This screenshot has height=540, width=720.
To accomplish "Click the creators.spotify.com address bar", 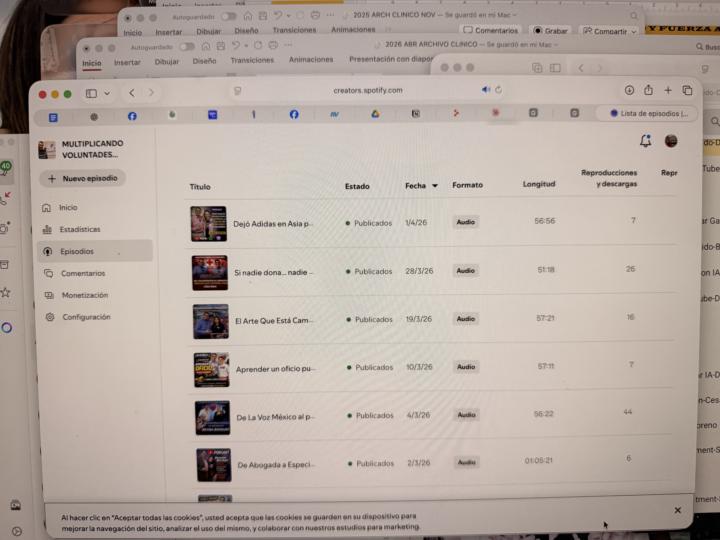I will point(368,90).
